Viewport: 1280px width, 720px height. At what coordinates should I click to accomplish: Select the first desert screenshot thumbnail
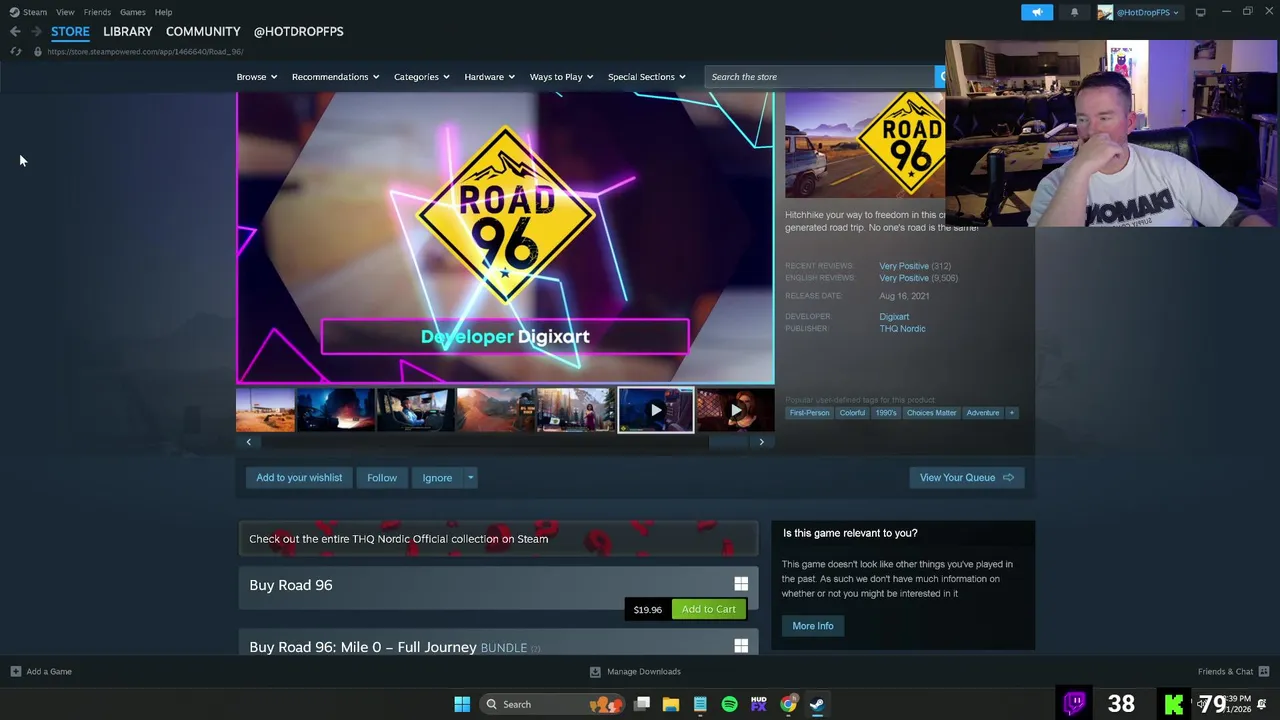265,410
